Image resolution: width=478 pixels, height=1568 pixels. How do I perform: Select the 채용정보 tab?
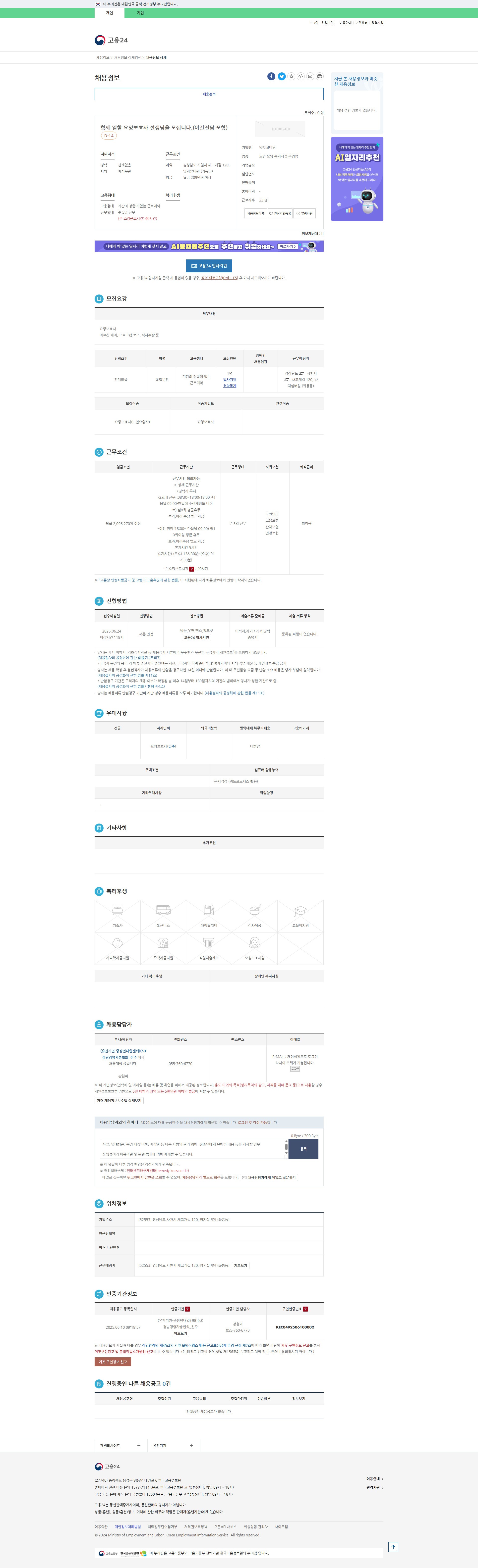209,94
